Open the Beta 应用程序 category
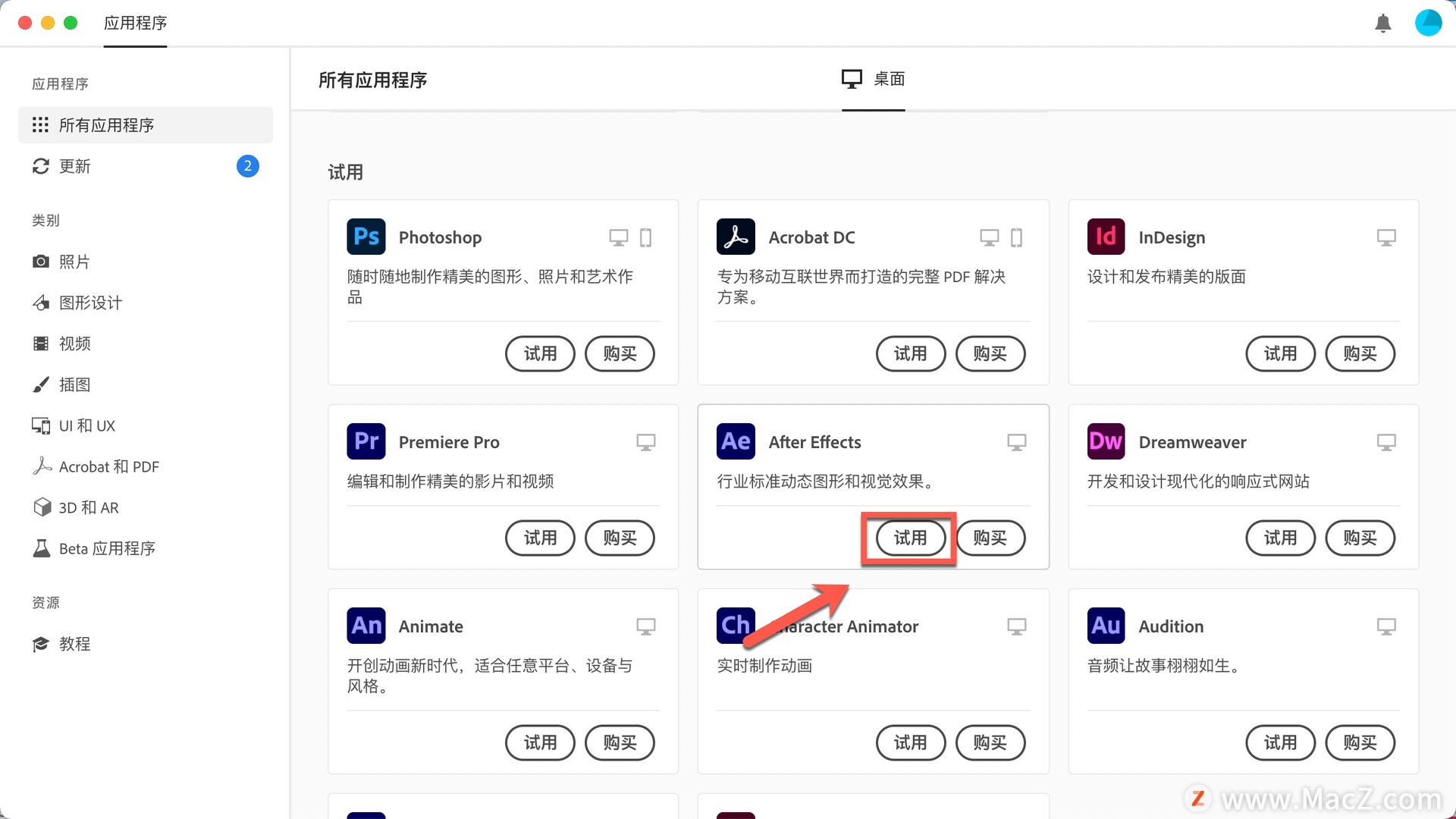1456x819 pixels. [x=145, y=548]
